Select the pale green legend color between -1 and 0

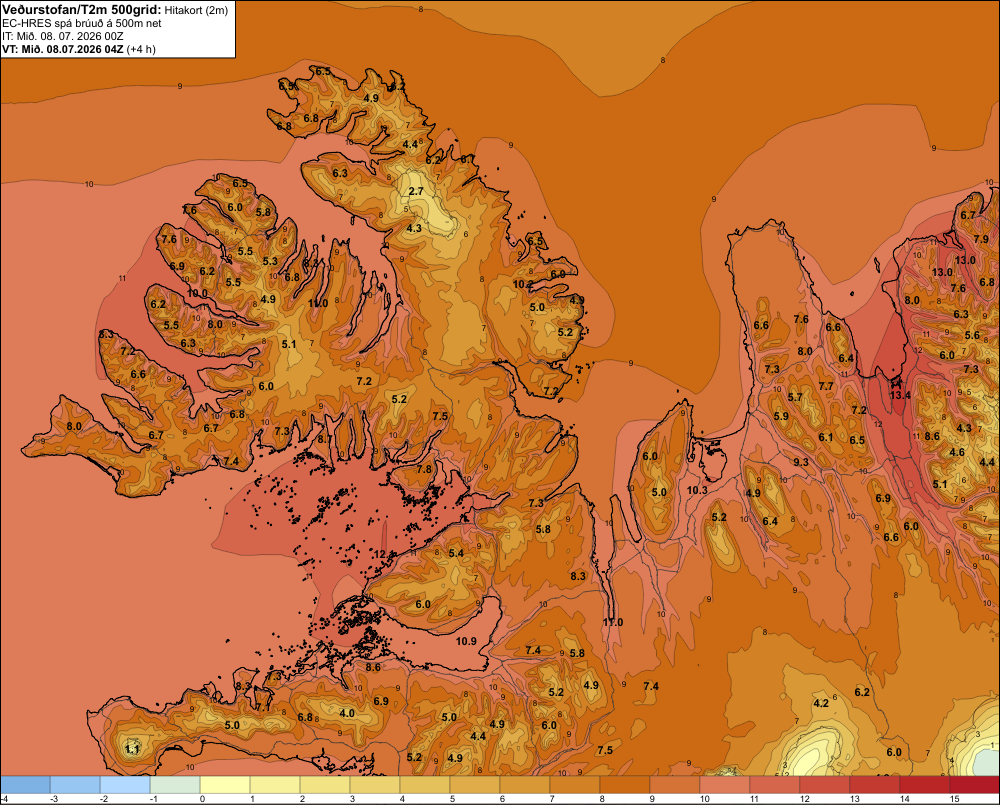click(175, 785)
